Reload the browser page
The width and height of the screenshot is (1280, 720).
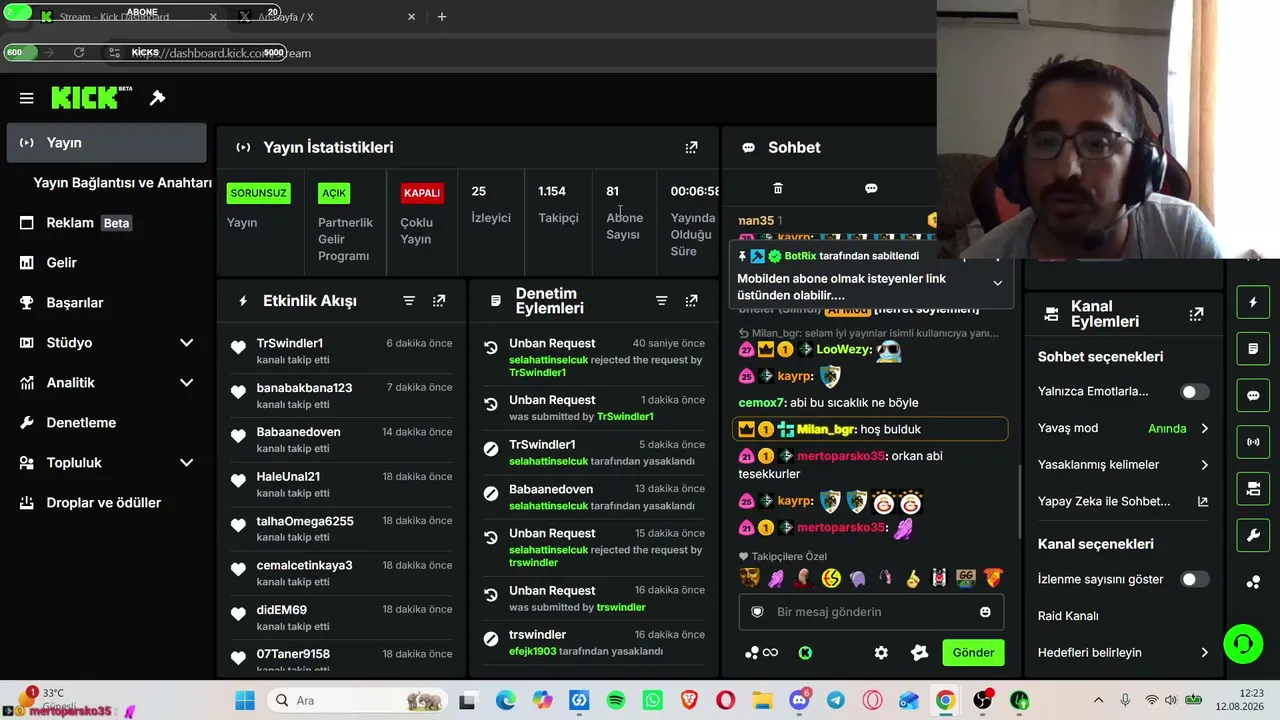(x=79, y=52)
